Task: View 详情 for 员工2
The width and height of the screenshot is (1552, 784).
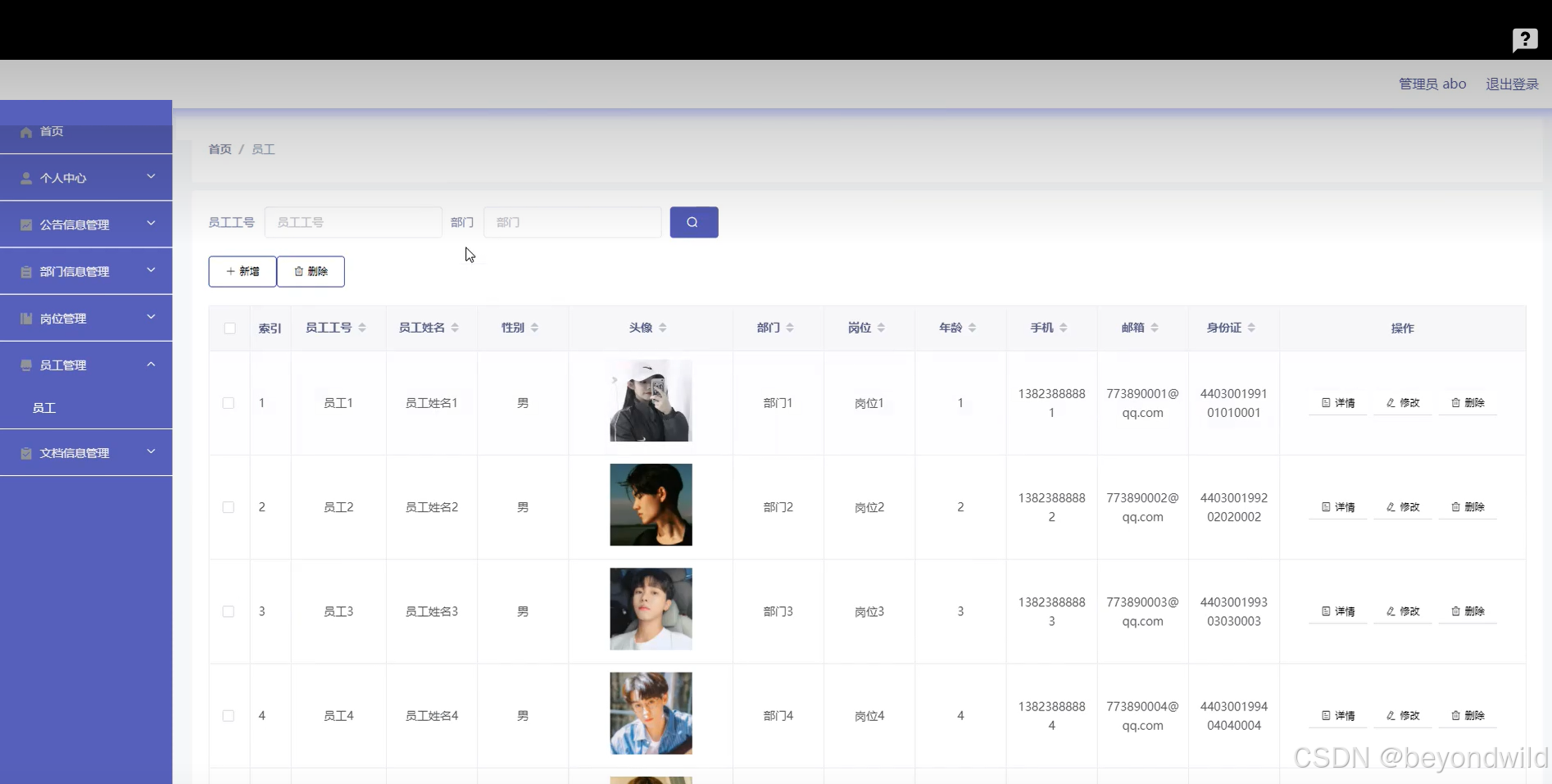Action: (1338, 507)
